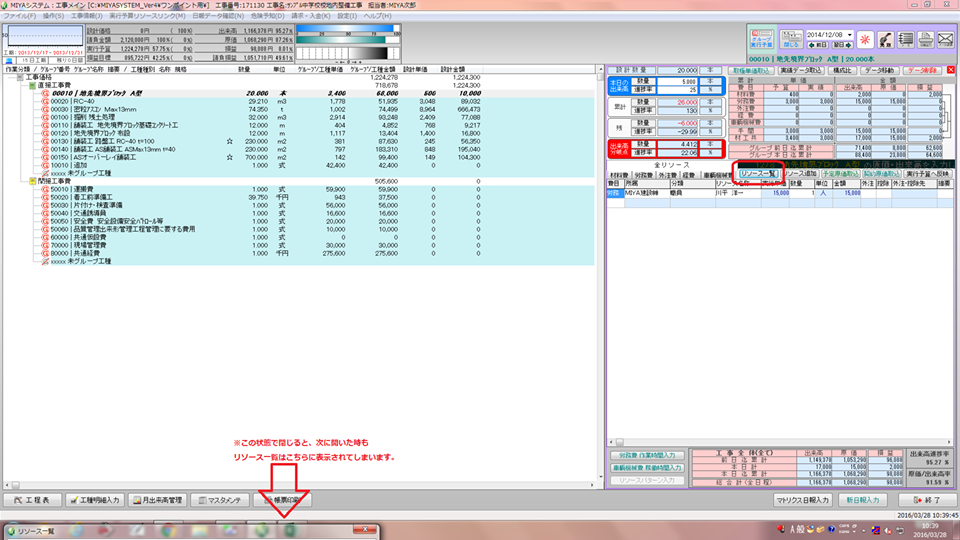Viewport: 960px width, 540px height.
Task: Click the 労務費 作業時間入力 button
Action: tap(647, 456)
